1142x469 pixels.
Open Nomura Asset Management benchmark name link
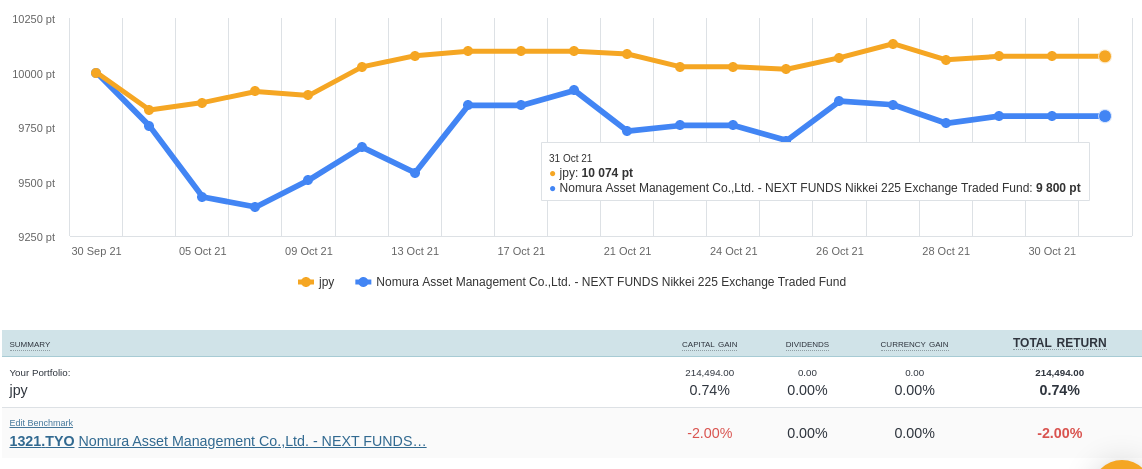pyautogui.click(x=252, y=441)
